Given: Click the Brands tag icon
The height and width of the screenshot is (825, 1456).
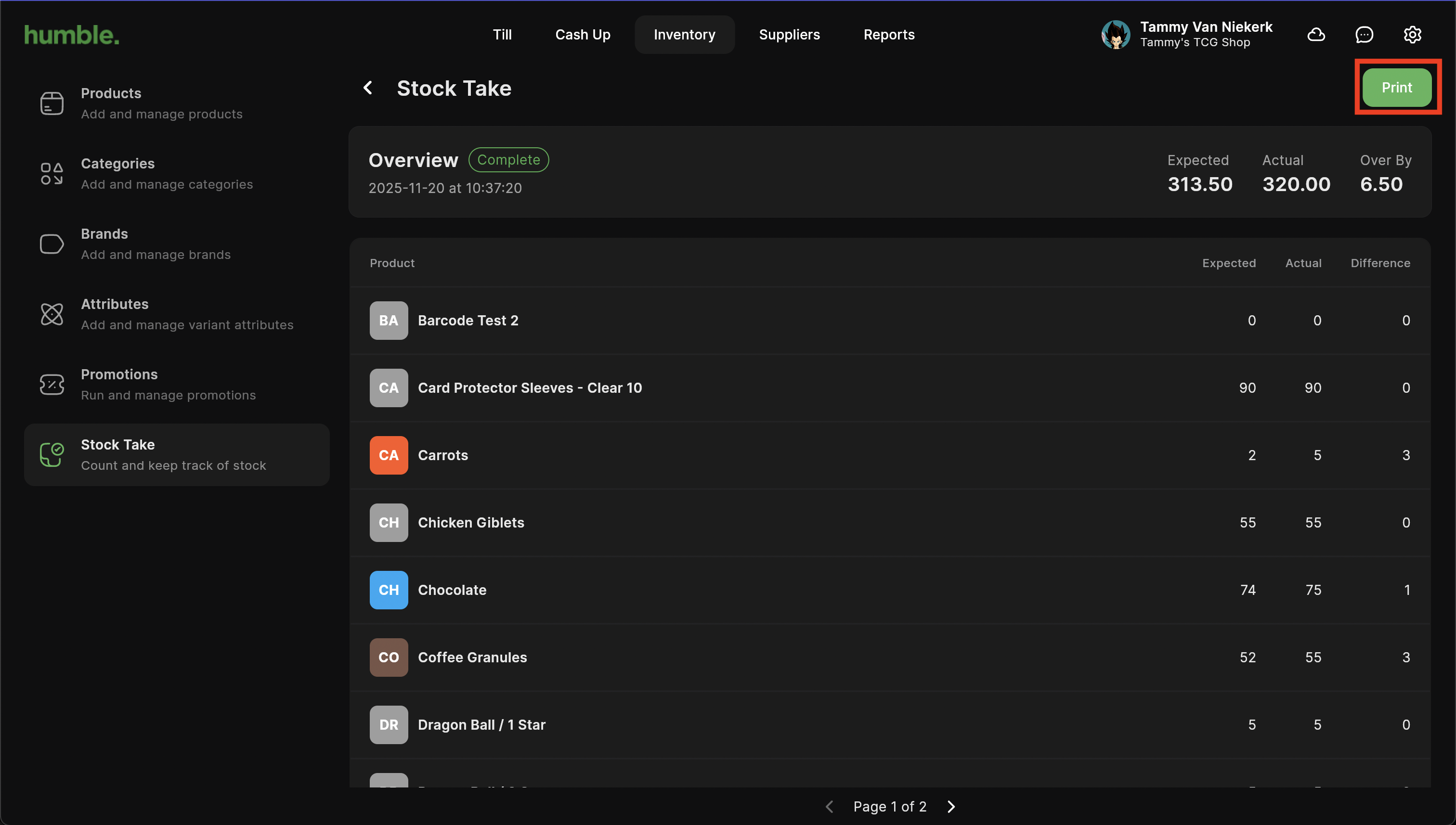Looking at the screenshot, I should (x=52, y=244).
